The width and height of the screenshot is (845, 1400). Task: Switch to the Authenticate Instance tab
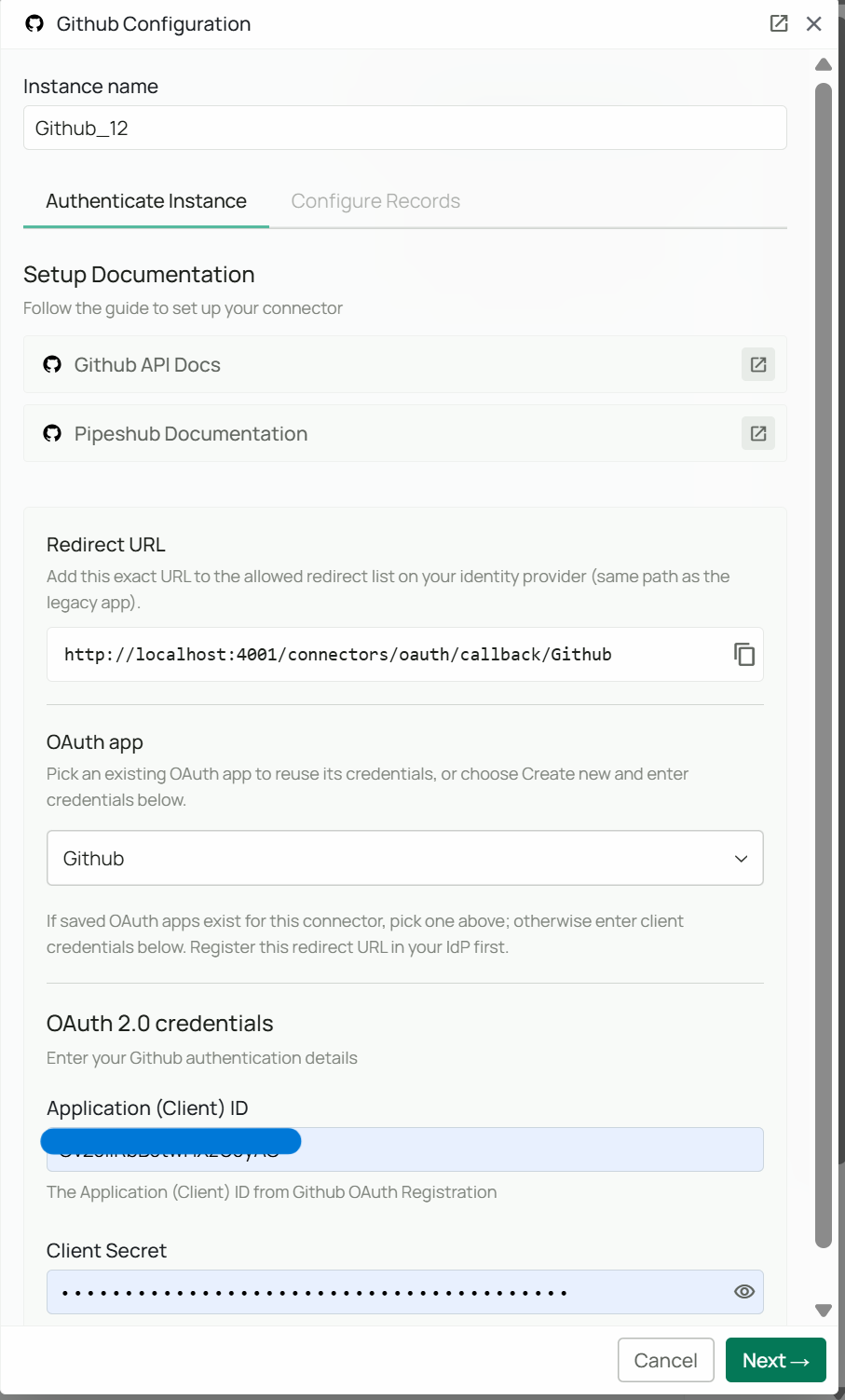point(146,201)
